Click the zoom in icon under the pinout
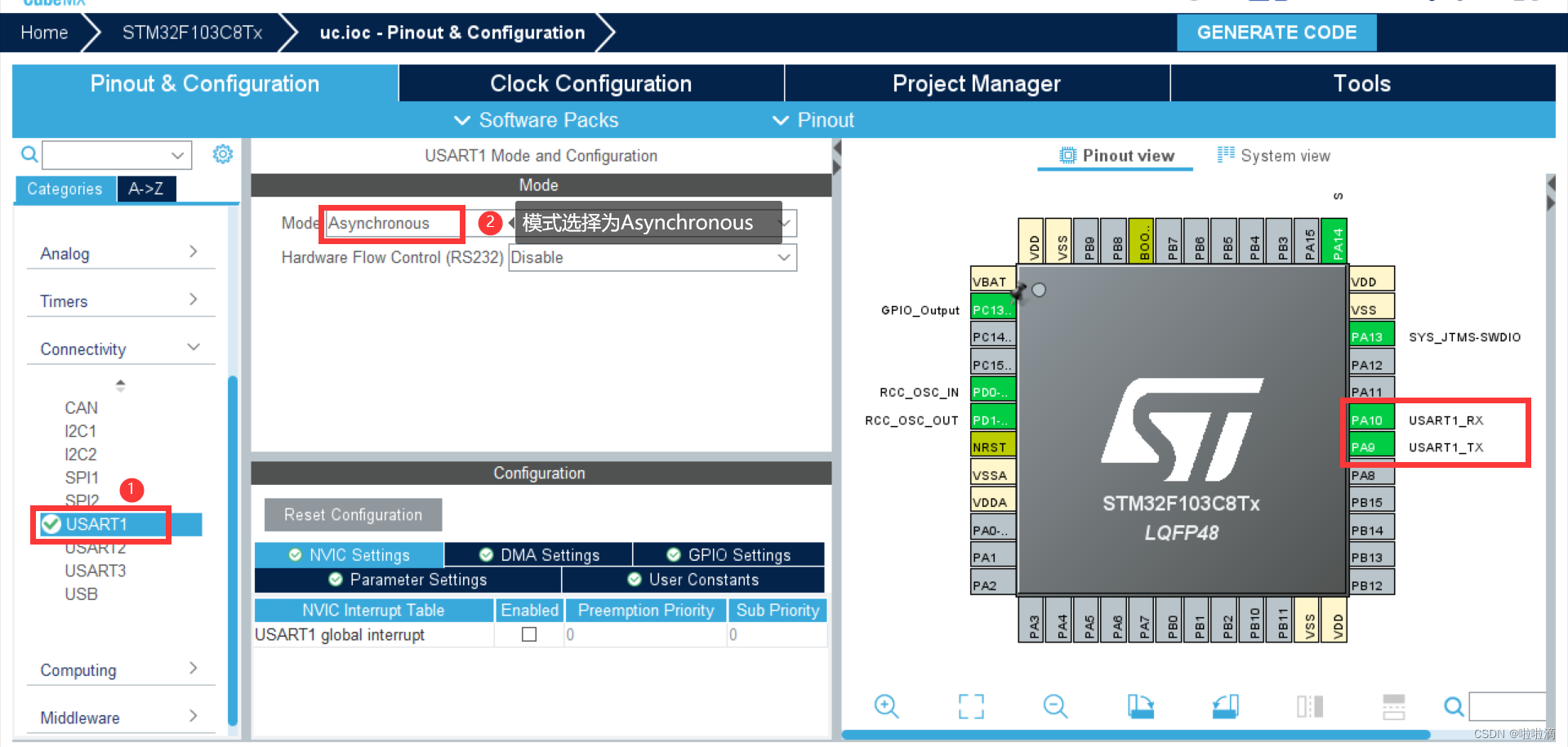 pyautogui.click(x=886, y=706)
